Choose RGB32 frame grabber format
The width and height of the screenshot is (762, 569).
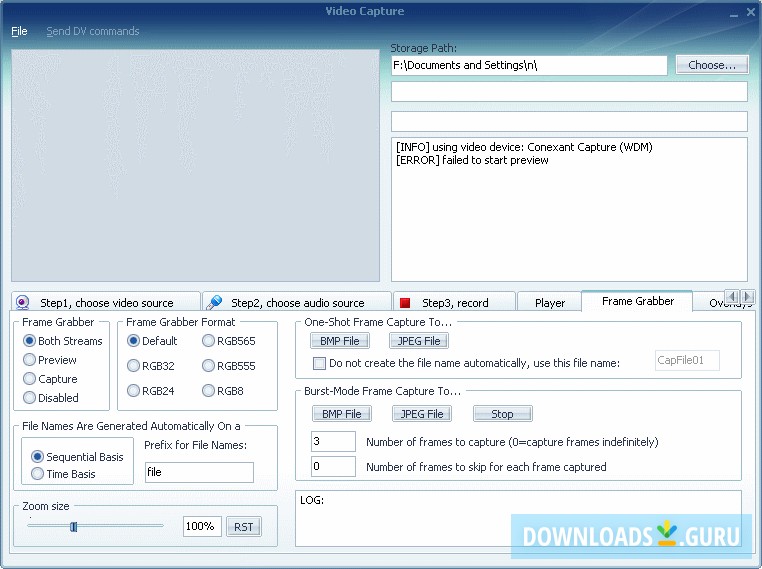[x=150, y=366]
